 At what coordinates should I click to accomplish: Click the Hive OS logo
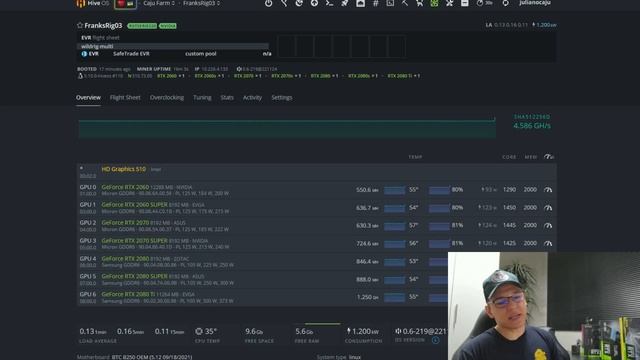(93, 3)
